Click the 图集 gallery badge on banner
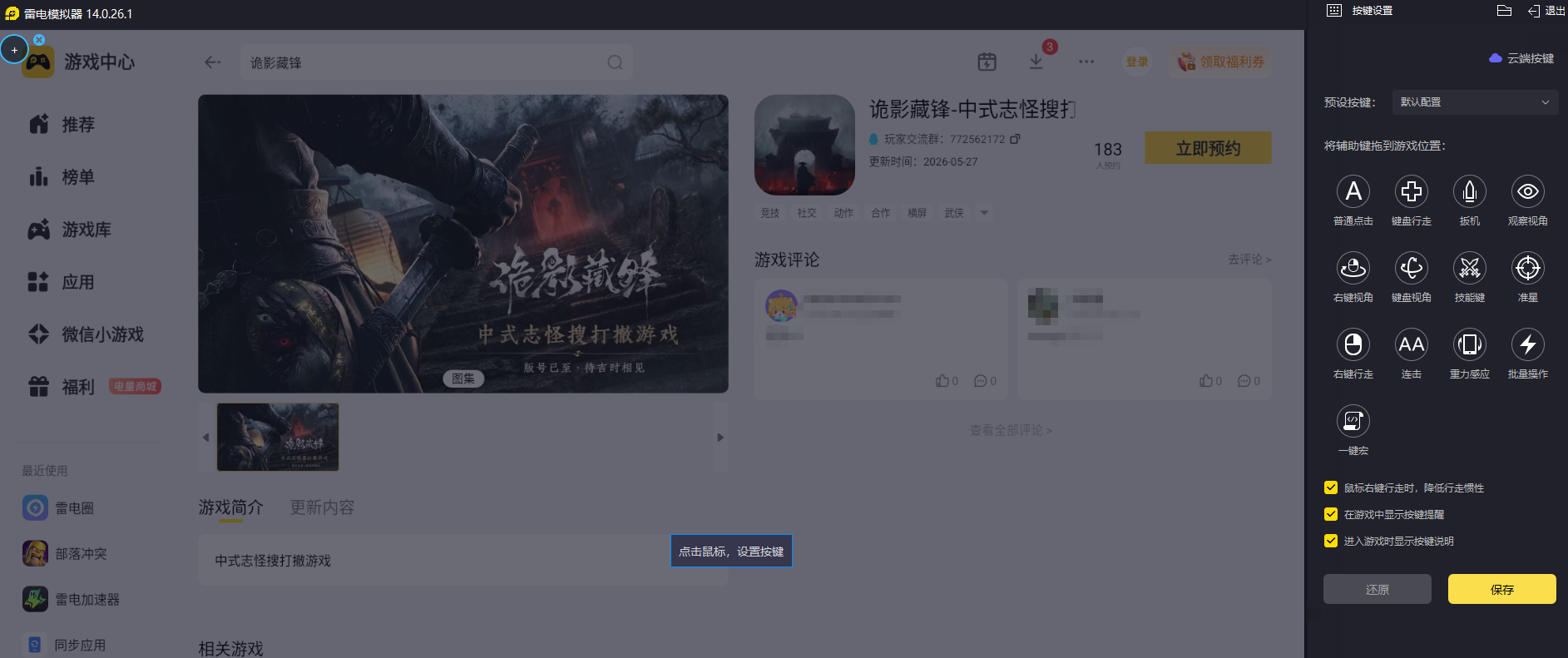The width and height of the screenshot is (1568, 658). pos(463,378)
